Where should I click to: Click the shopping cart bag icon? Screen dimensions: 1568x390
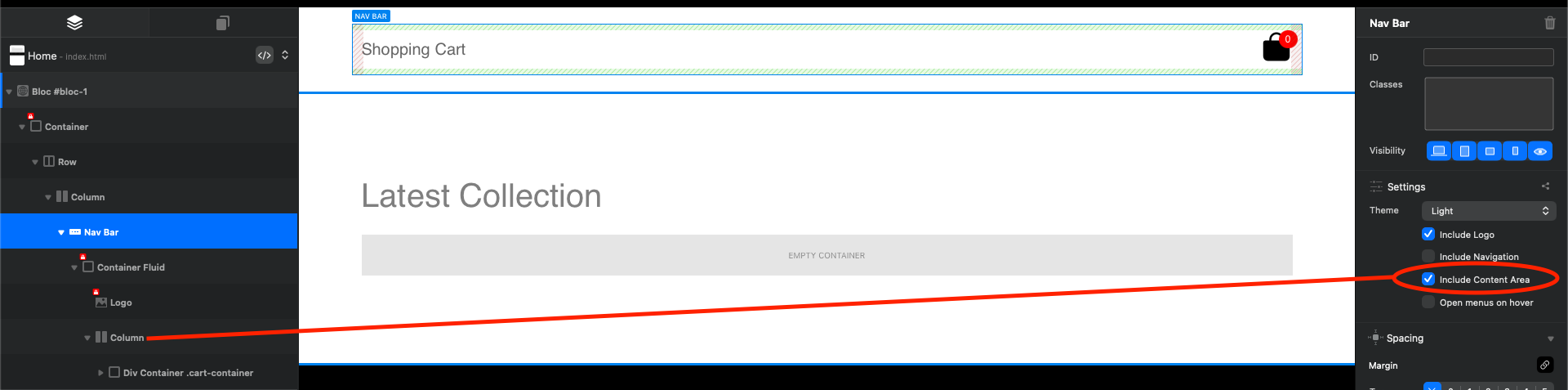click(x=1276, y=47)
